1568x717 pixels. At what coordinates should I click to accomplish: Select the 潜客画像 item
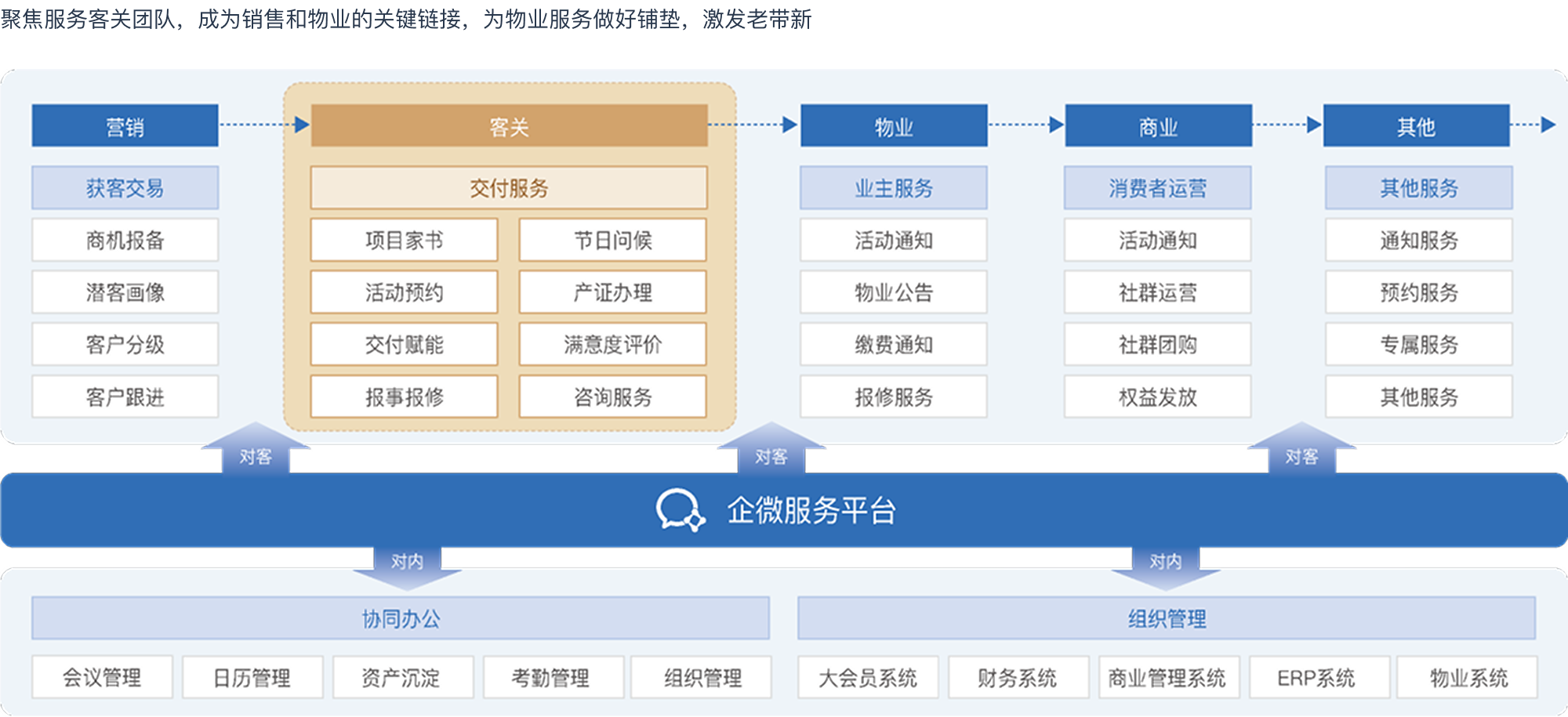[x=125, y=293]
